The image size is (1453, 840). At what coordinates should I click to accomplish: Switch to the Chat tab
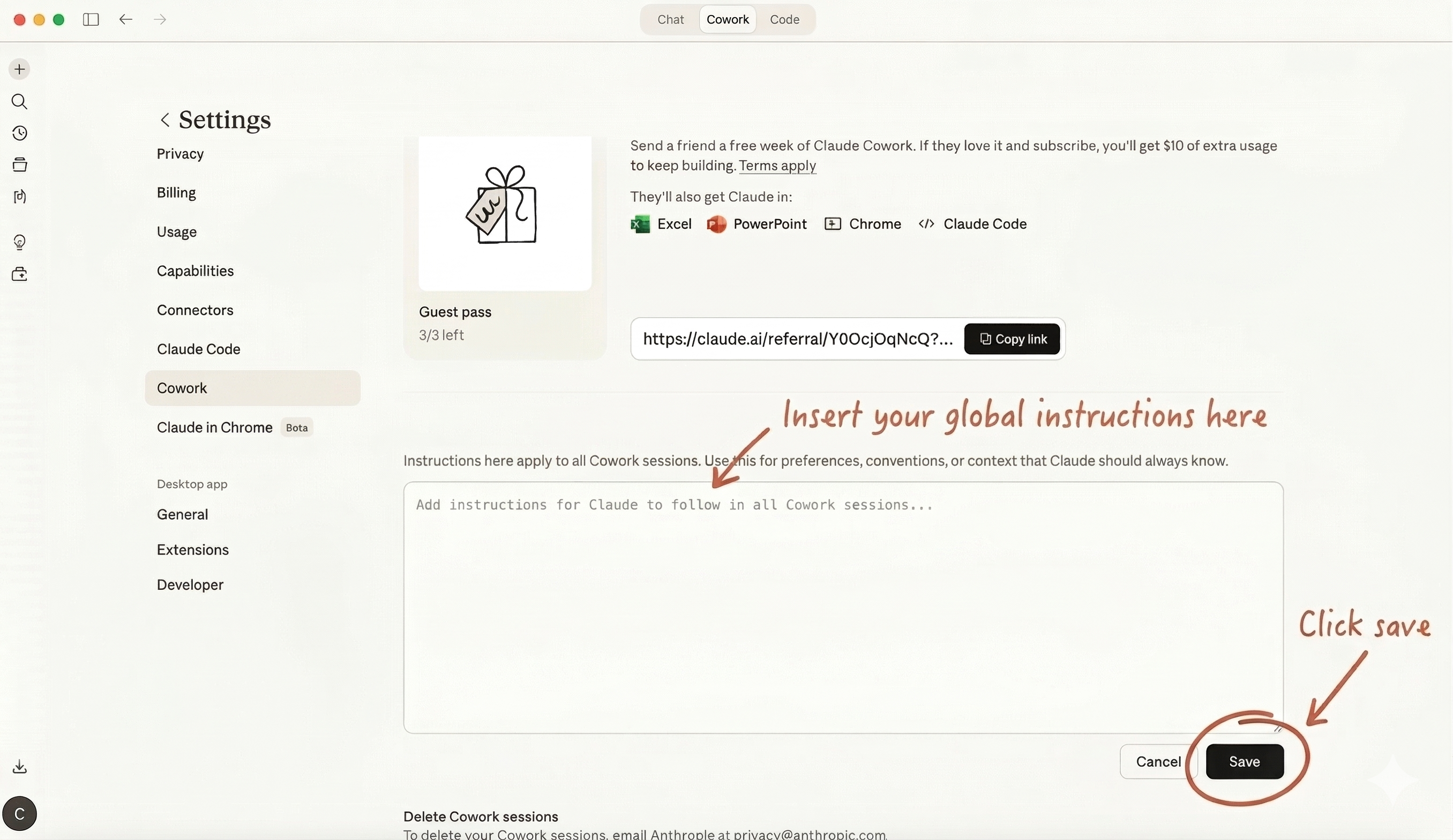tap(670, 19)
